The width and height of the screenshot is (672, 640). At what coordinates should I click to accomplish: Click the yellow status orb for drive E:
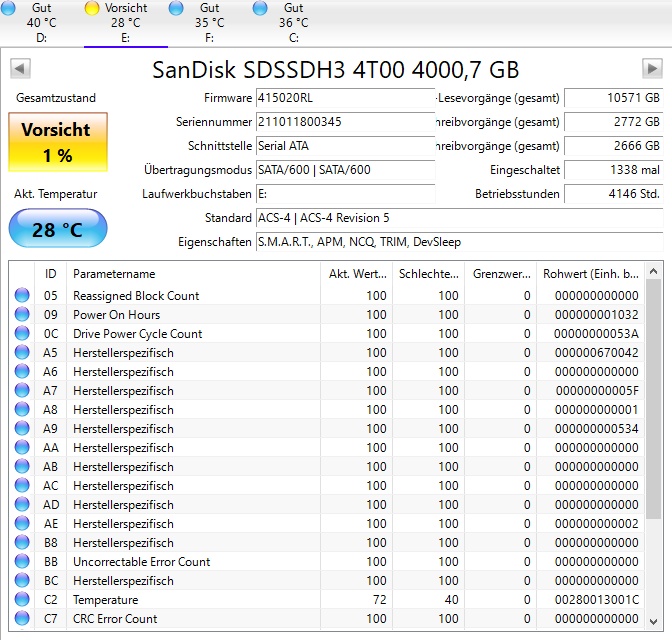(92, 8)
